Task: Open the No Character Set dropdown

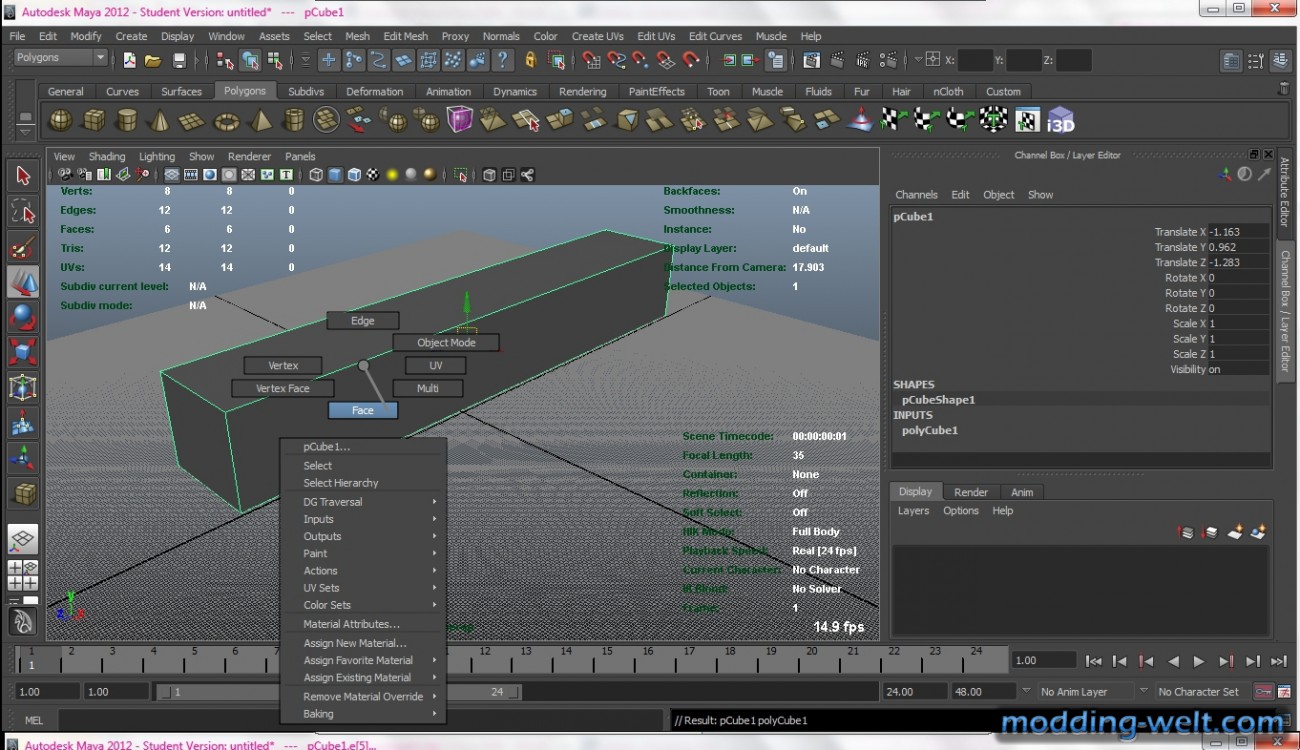Action: (x=1201, y=691)
